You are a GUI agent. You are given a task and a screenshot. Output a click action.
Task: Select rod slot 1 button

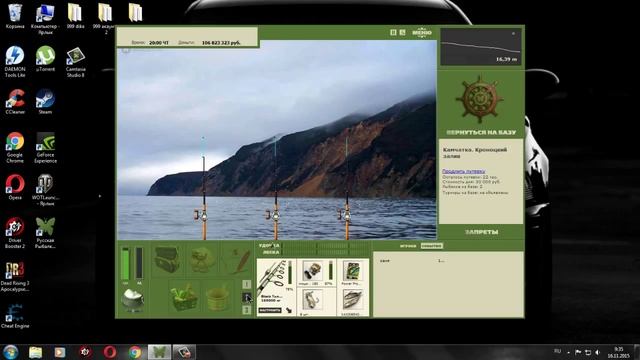tap(247, 284)
